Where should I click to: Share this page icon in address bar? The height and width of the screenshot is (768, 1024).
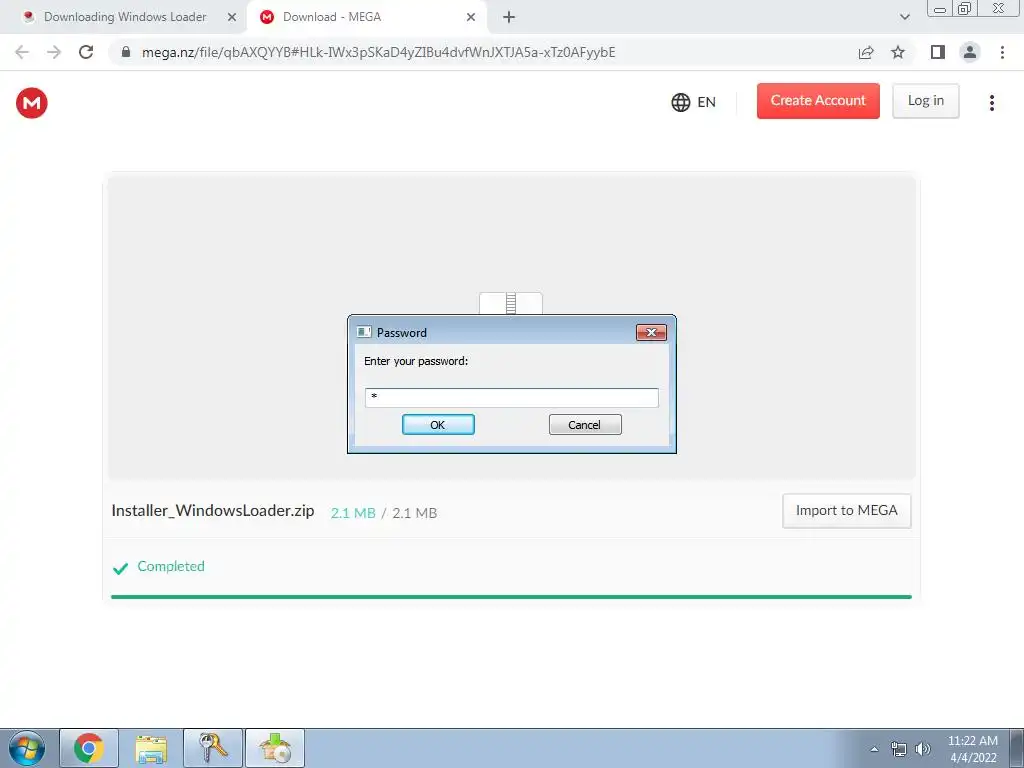(866, 52)
